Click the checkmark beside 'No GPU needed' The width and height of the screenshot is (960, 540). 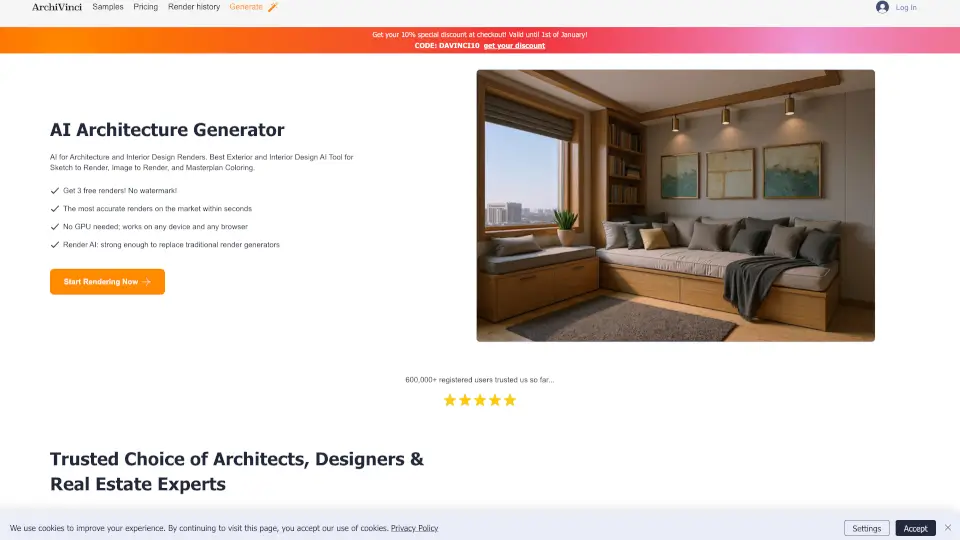click(x=54, y=226)
